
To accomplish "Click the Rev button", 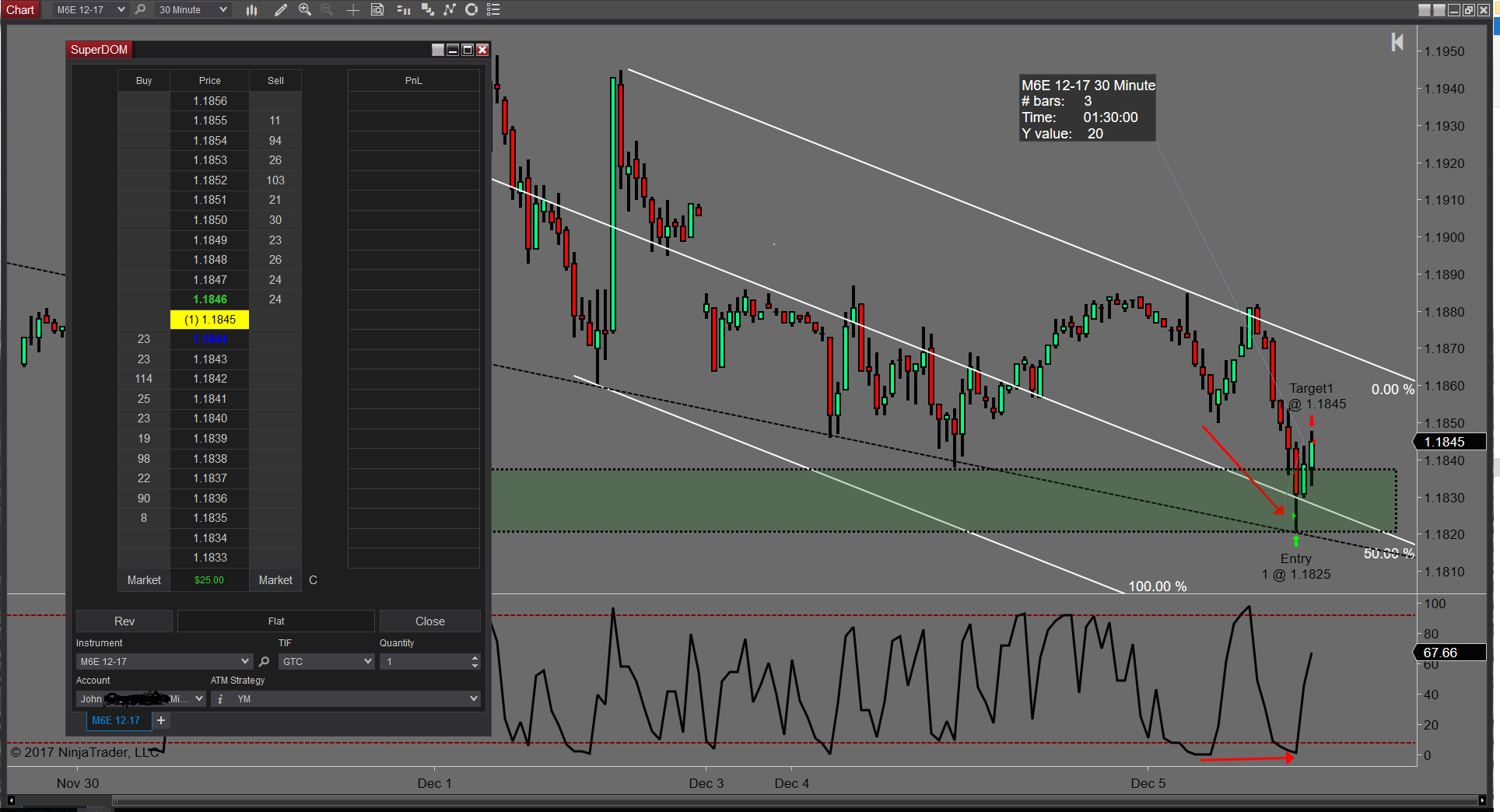I will [x=124, y=621].
